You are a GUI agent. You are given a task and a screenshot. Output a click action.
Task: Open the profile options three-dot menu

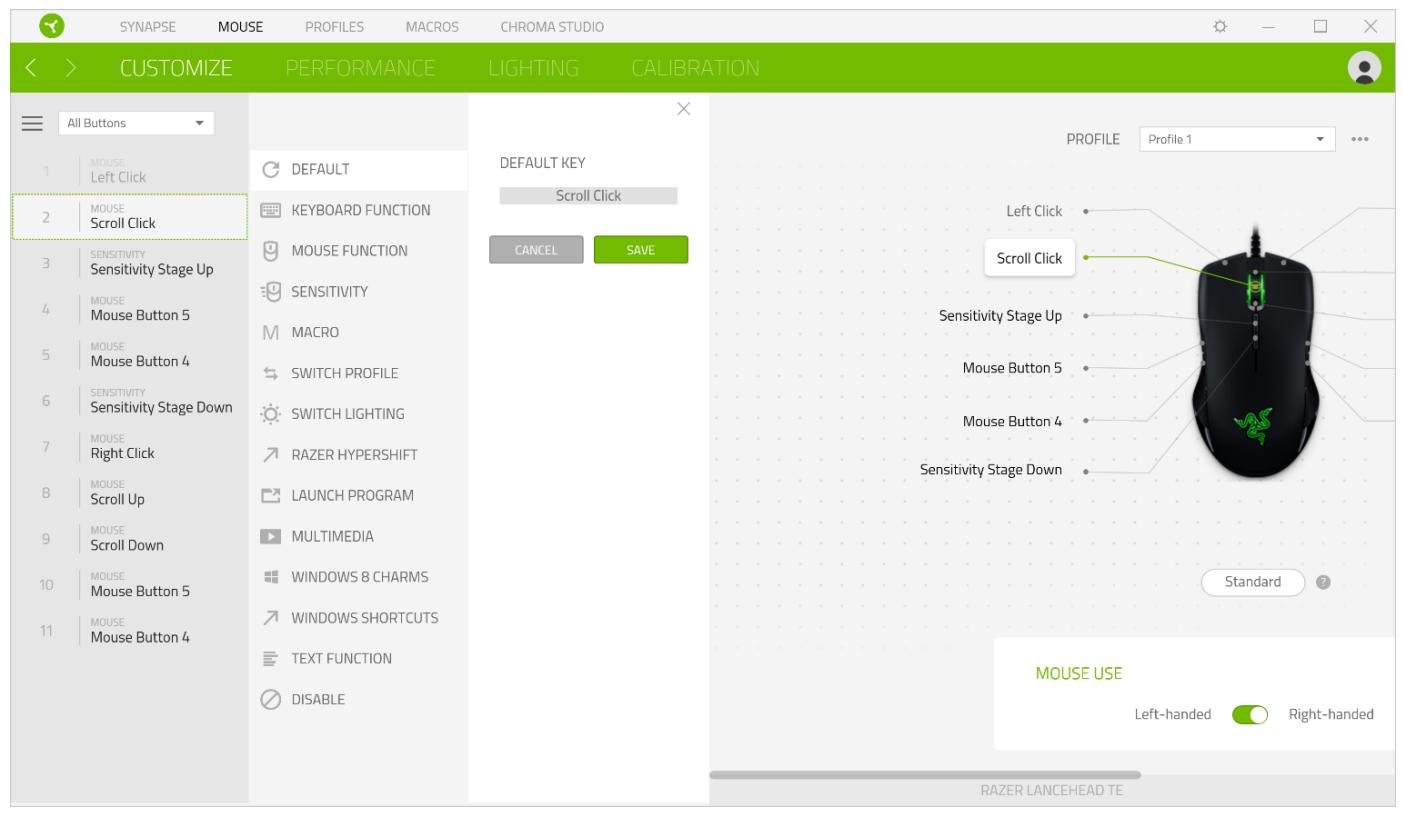(1358, 140)
